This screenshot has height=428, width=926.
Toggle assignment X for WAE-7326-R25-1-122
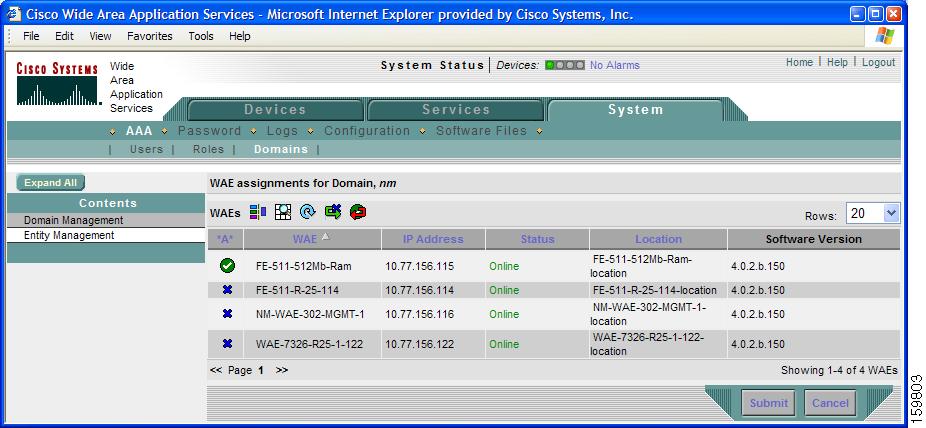(227, 344)
